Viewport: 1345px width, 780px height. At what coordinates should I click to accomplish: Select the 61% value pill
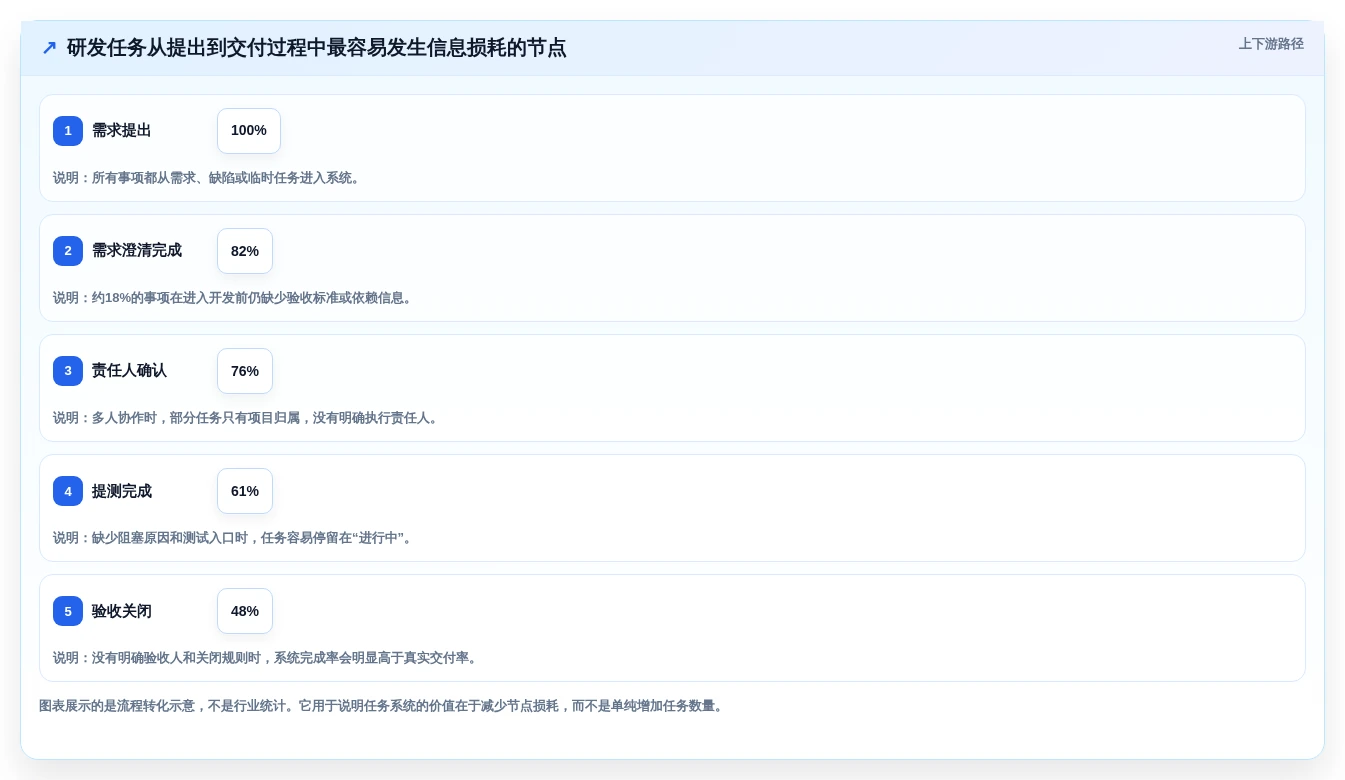(x=245, y=491)
